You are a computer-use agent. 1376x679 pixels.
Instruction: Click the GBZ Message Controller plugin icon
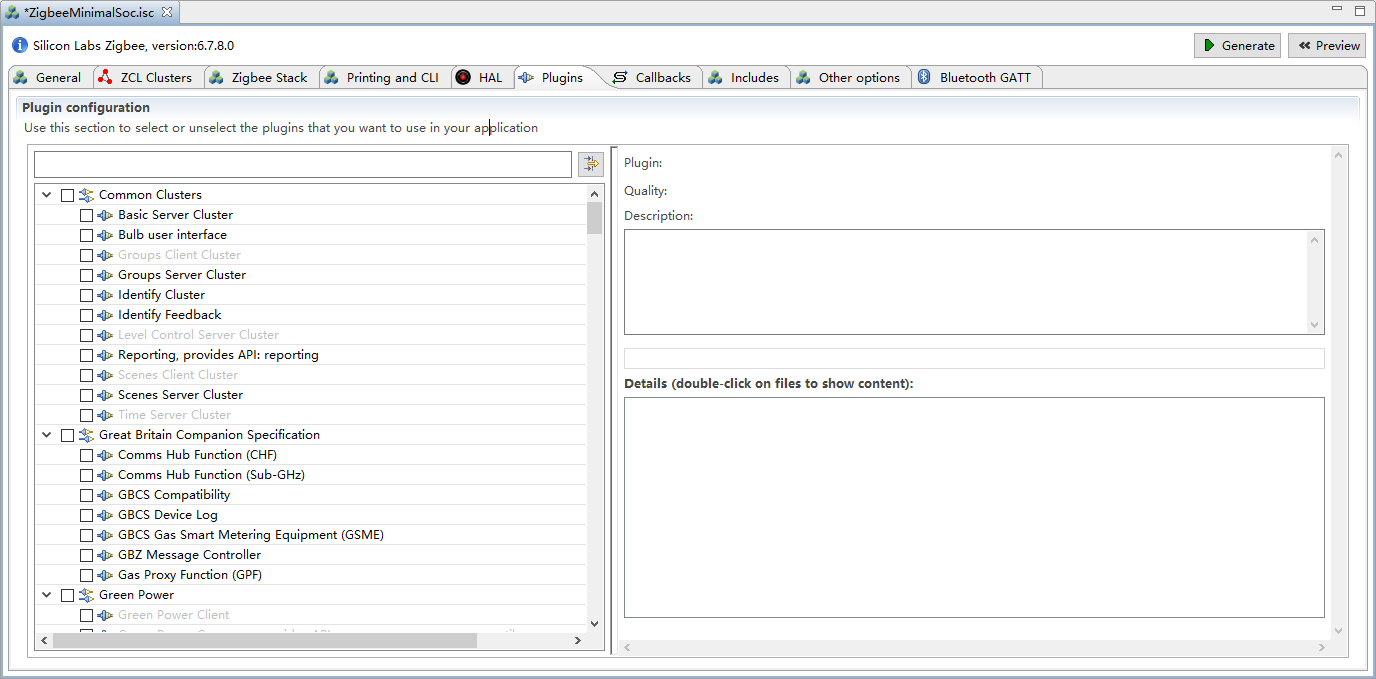click(x=105, y=555)
